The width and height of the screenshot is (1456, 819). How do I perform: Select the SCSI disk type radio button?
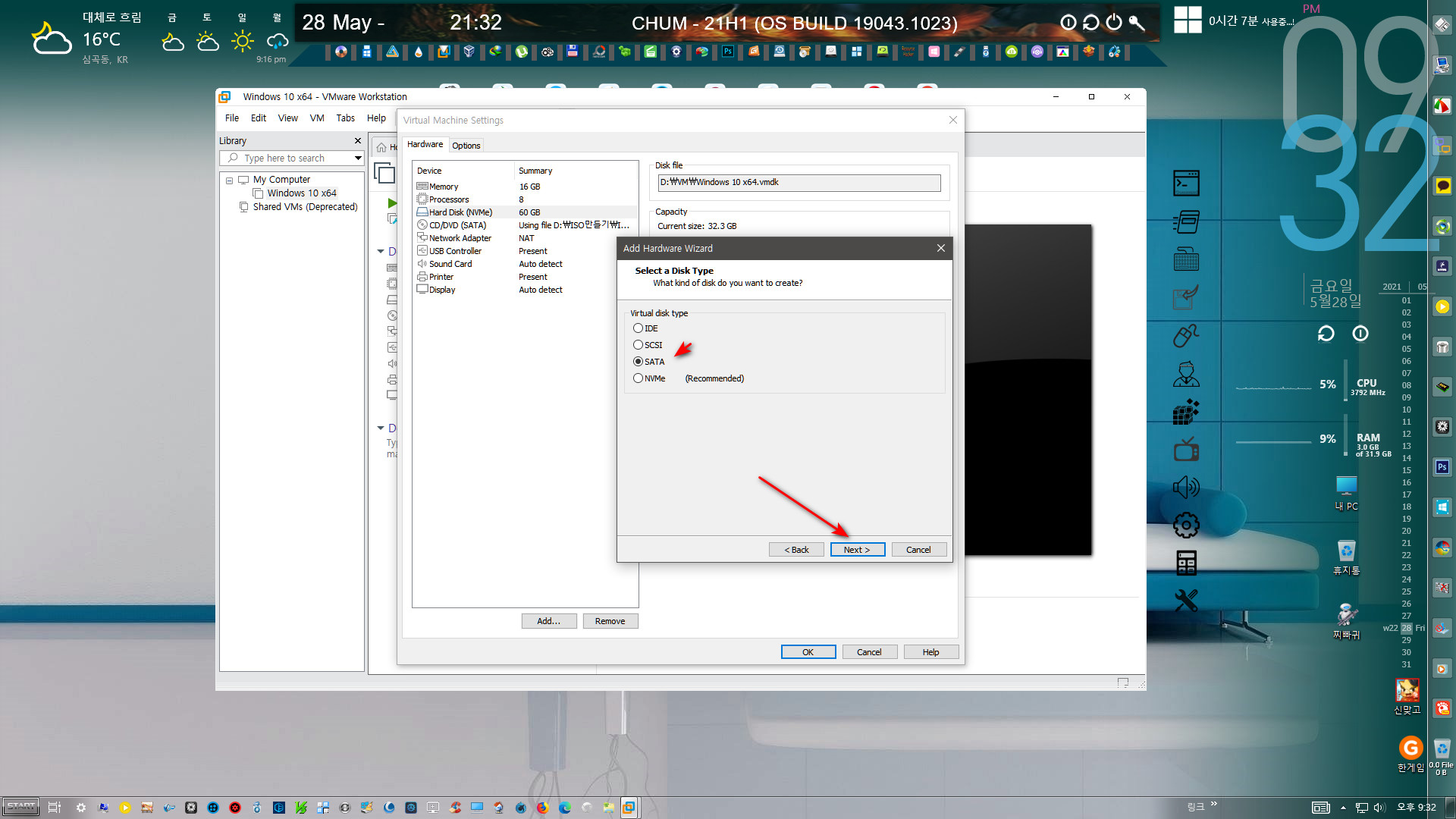pyautogui.click(x=638, y=345)
